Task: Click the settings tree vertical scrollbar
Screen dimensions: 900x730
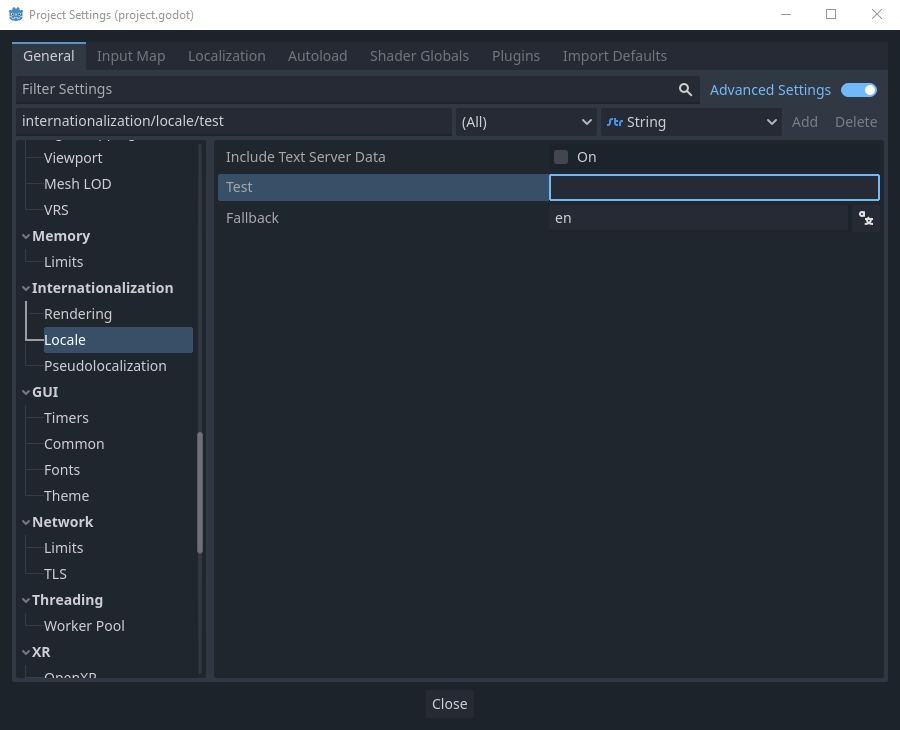Action: click(200, 492)
